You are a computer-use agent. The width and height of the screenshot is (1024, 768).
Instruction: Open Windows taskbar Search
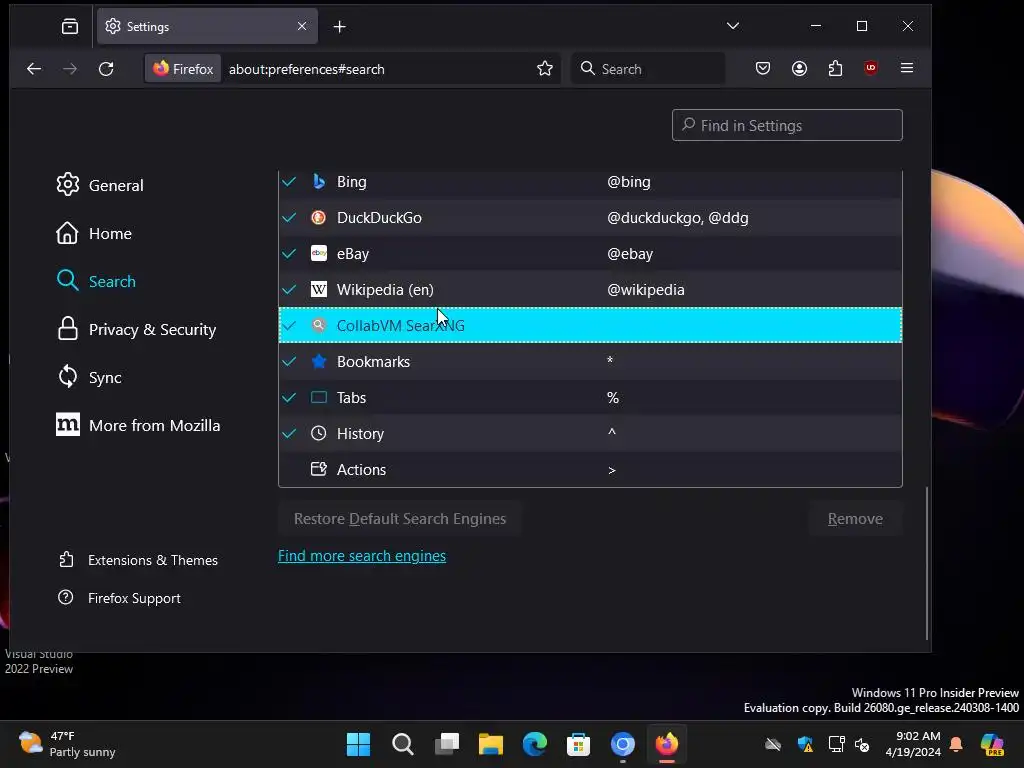click(x=402, y=744)
